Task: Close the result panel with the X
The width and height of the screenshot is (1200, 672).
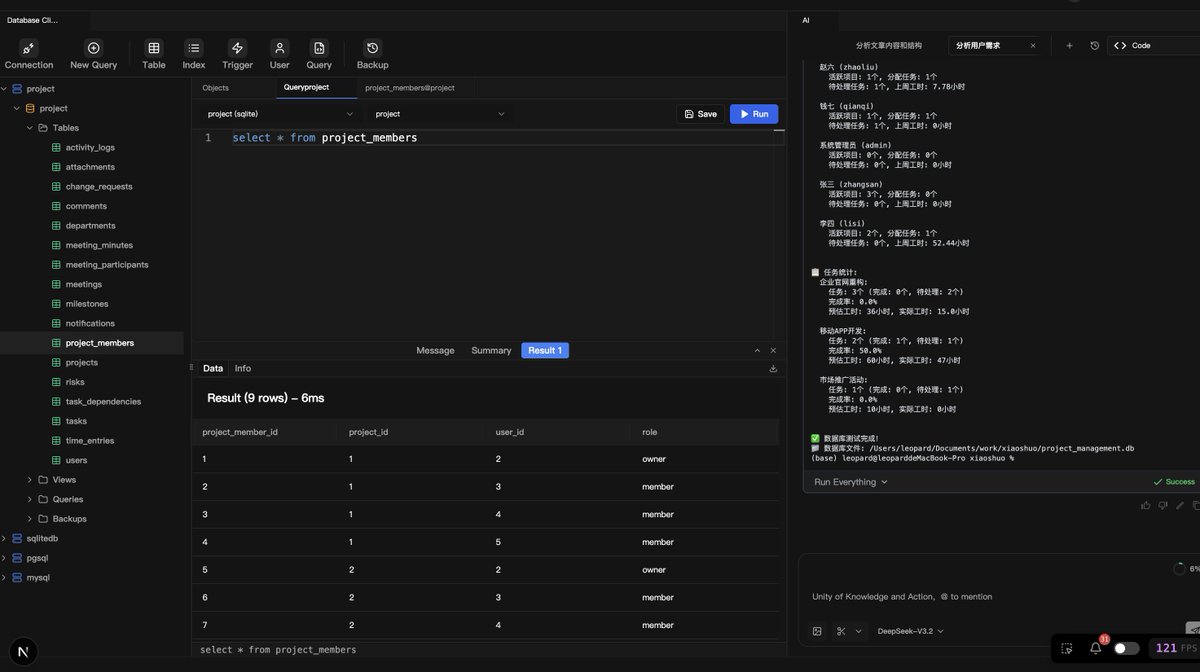Action: 773,351
